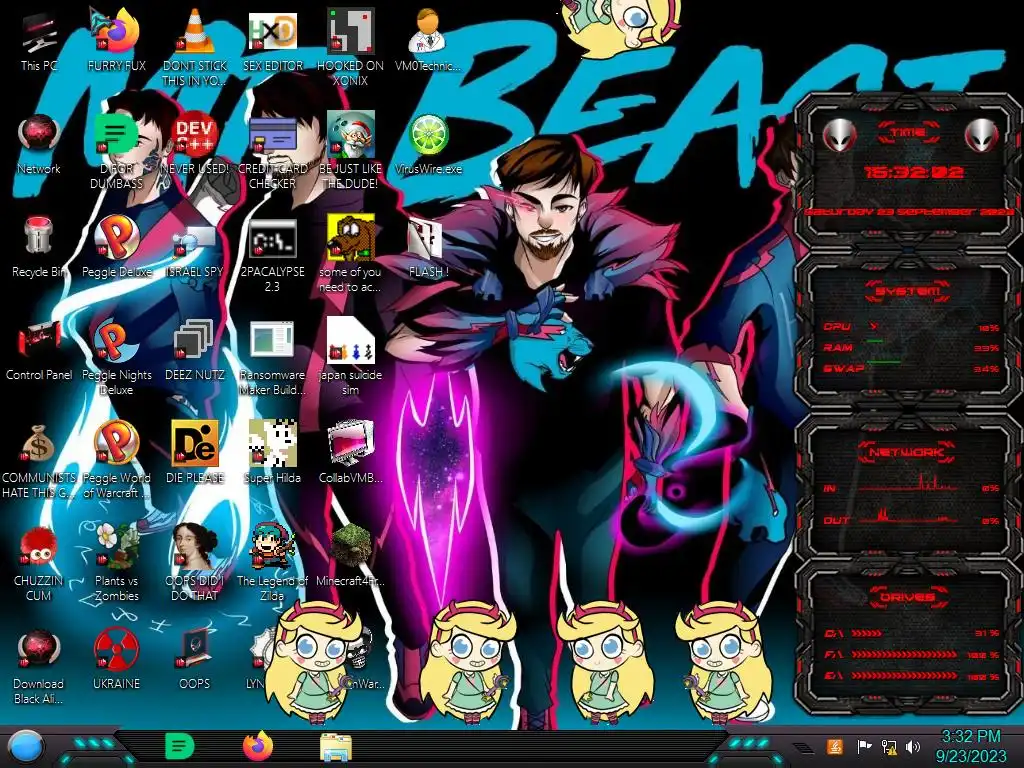Launch Firefox from the taskbar

click(x=258, y=746)
